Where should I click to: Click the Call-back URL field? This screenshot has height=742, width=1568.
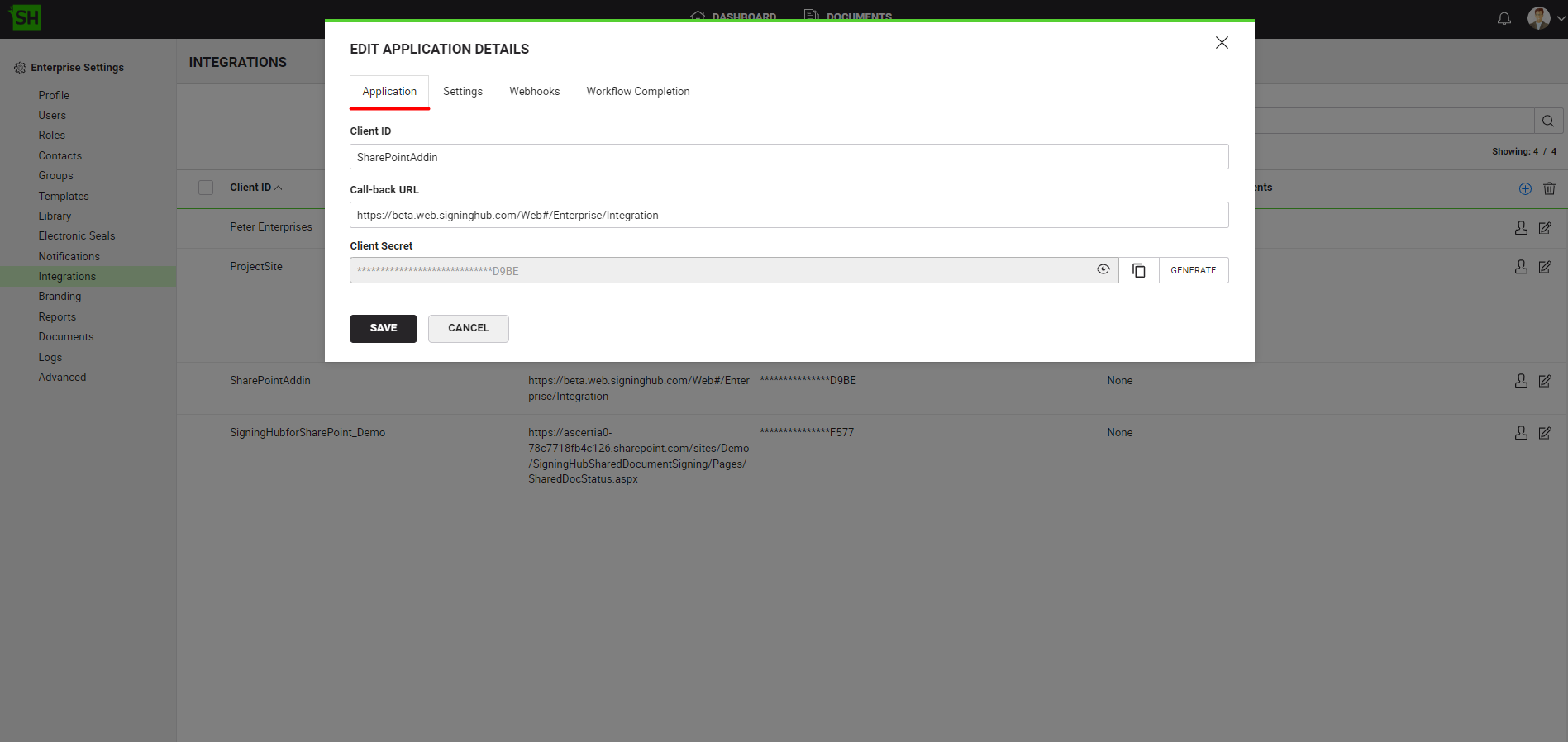789,215
